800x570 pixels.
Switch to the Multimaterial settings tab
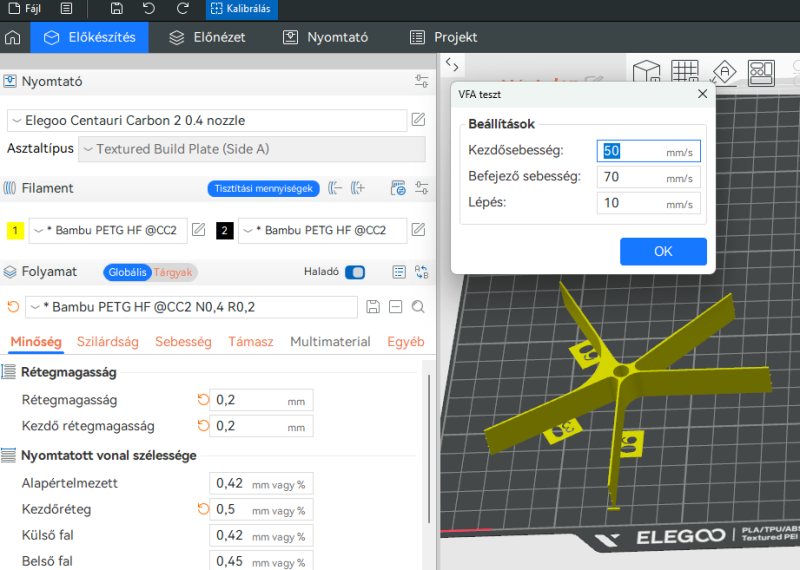click(x=330, y=342)
